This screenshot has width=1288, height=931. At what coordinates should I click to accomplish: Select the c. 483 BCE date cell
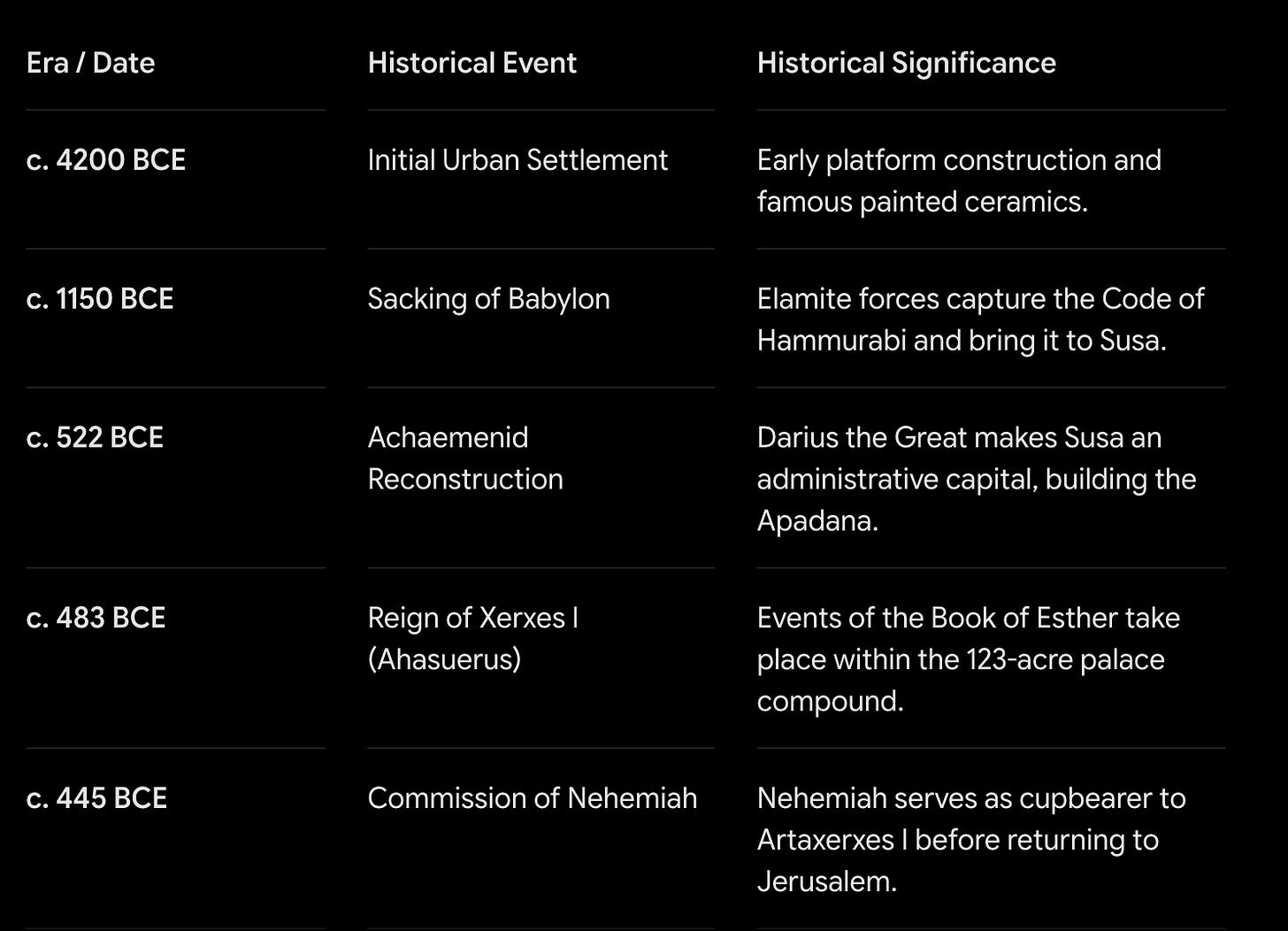[x=96, y=618]
